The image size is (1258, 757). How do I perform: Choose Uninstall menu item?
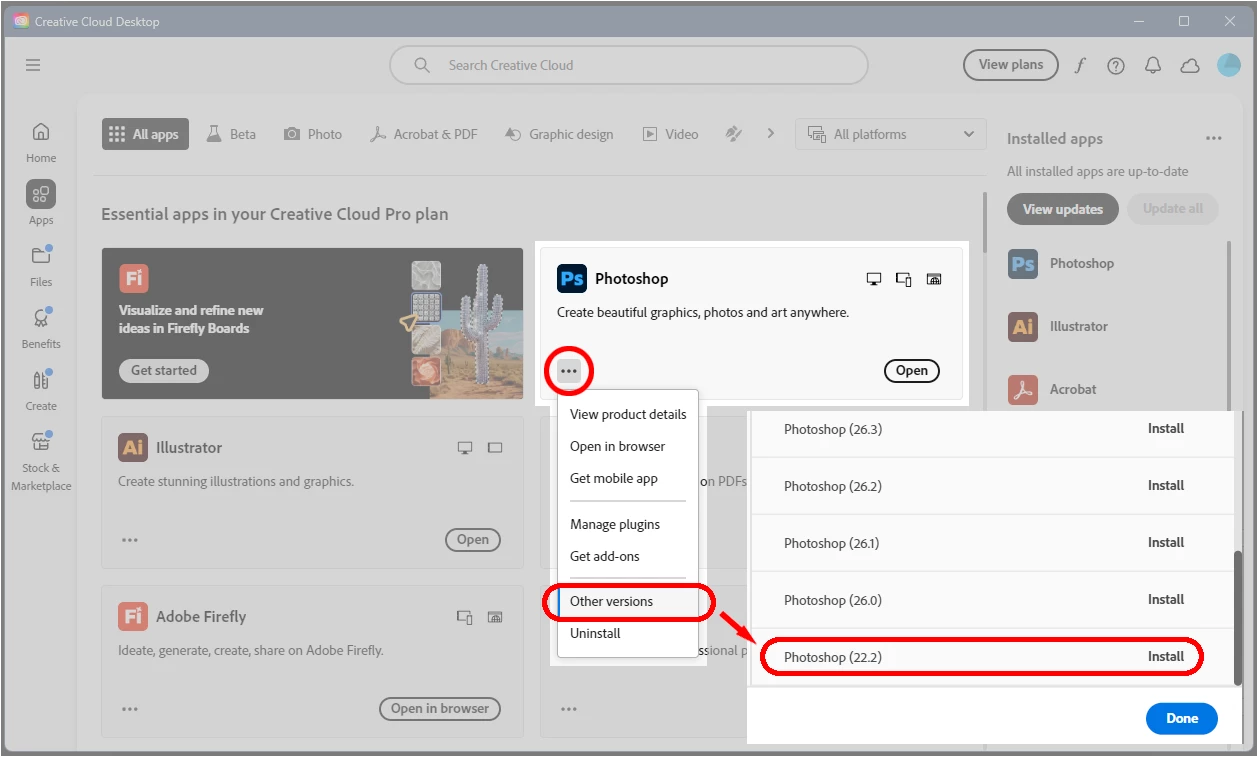coord(628,633)
